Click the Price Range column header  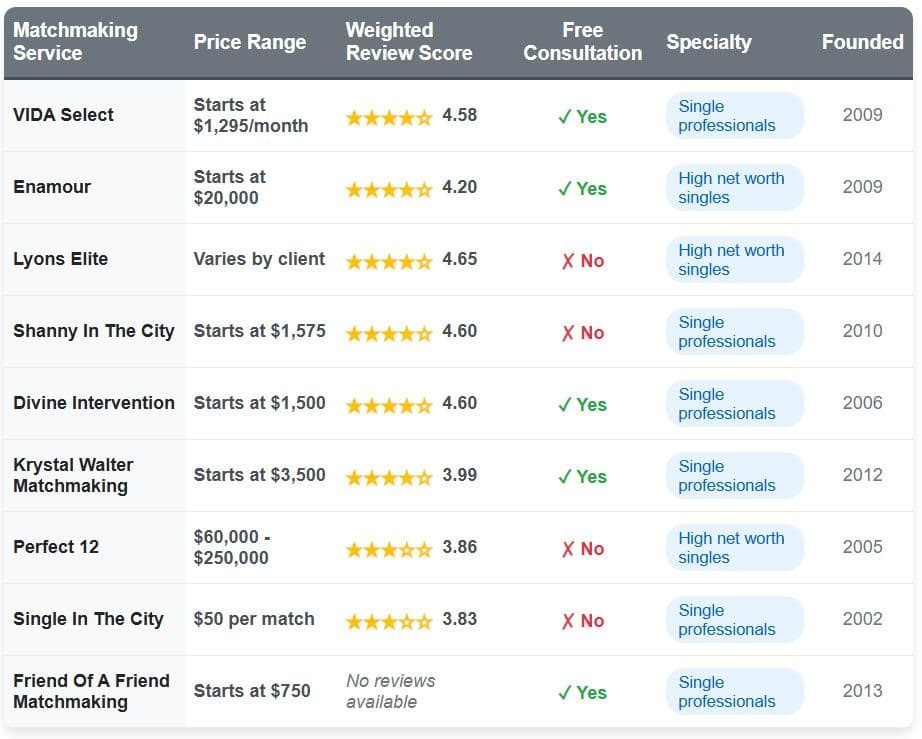(x=249, y=42)
